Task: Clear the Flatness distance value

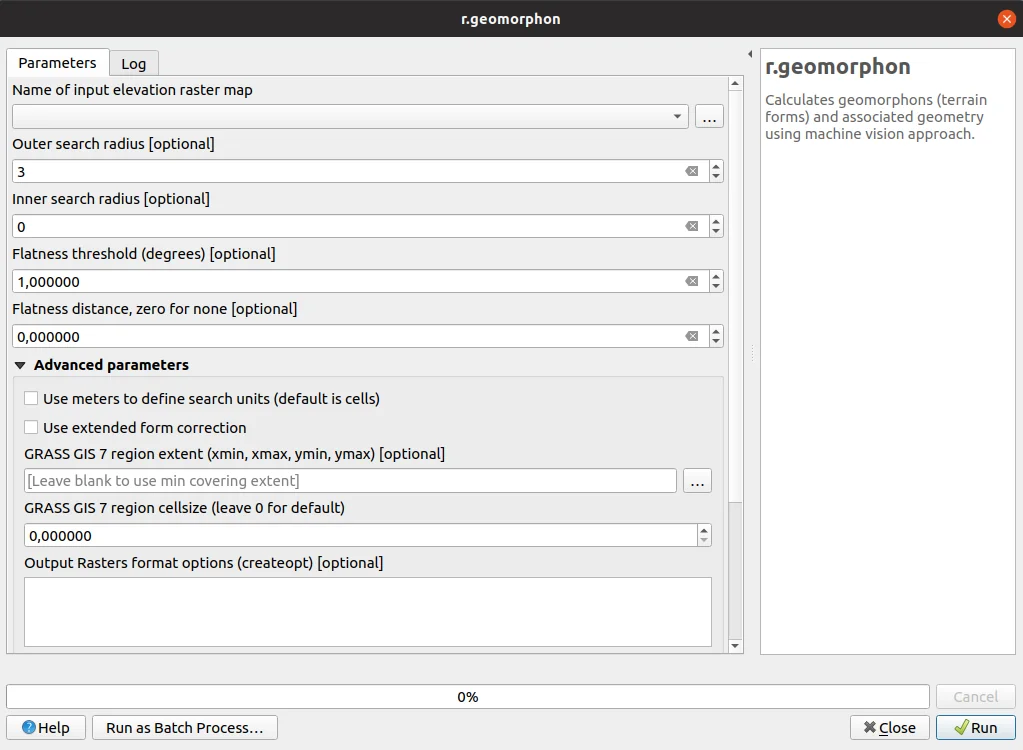Action: (x=691, y=337)
